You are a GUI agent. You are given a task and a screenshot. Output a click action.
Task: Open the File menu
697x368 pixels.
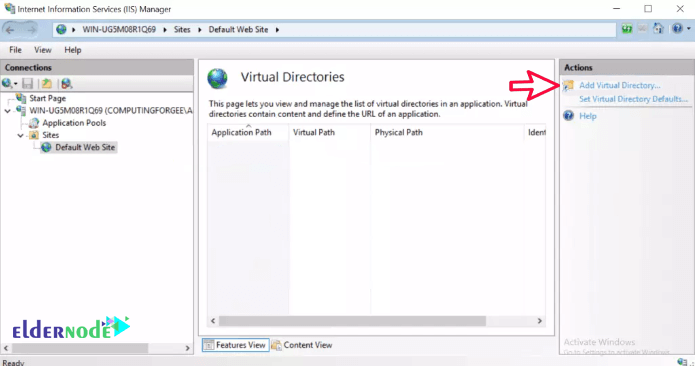pos(15,50)
